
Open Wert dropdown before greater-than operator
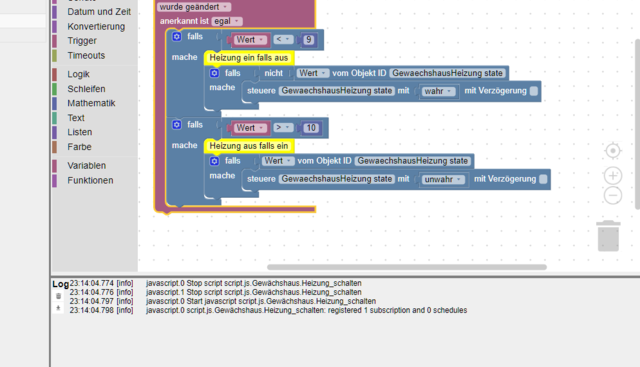pos(251,128)
